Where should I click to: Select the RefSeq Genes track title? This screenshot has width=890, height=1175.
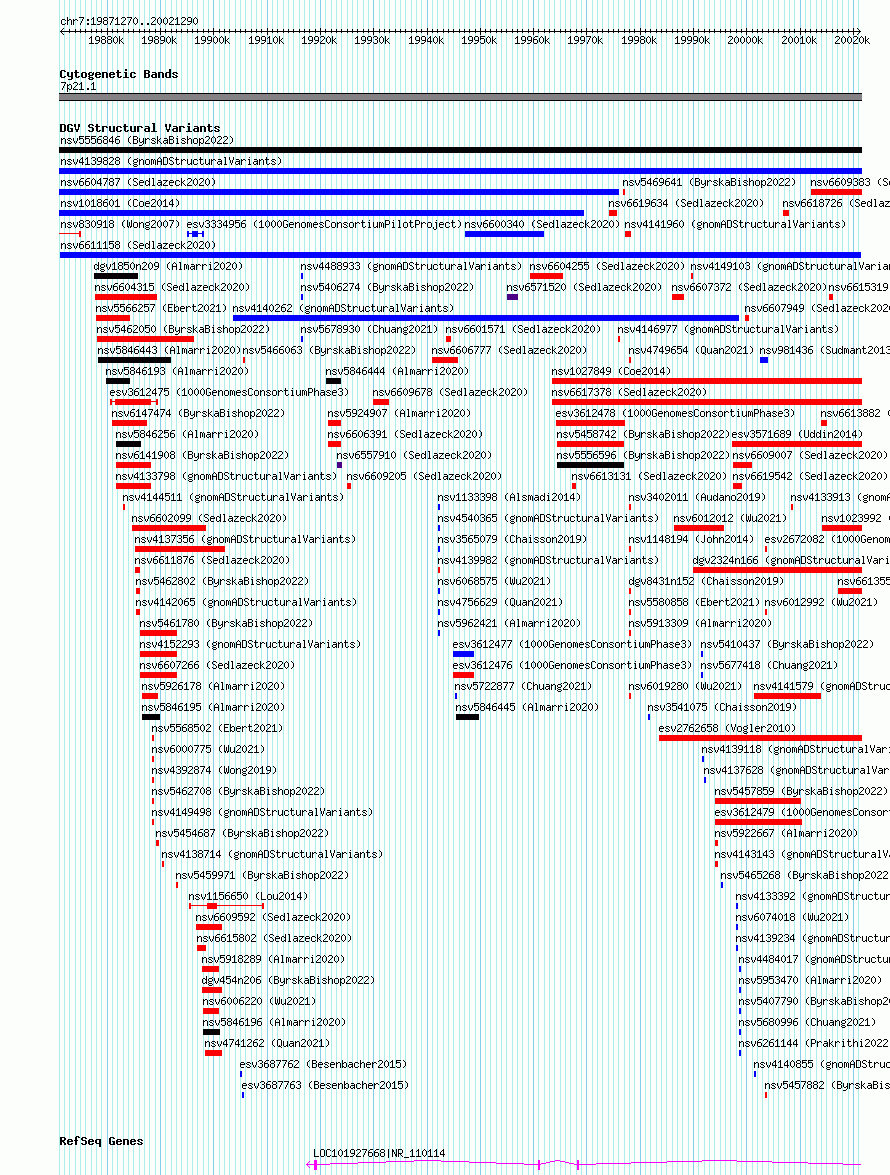coord(102,1141)
